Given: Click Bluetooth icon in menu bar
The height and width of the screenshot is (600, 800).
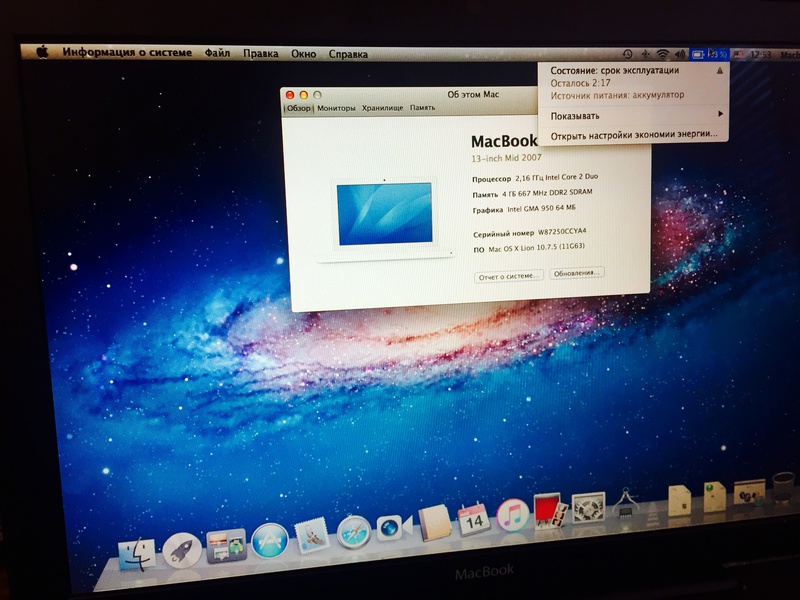Looking at the screenshot, I should 645,54.
